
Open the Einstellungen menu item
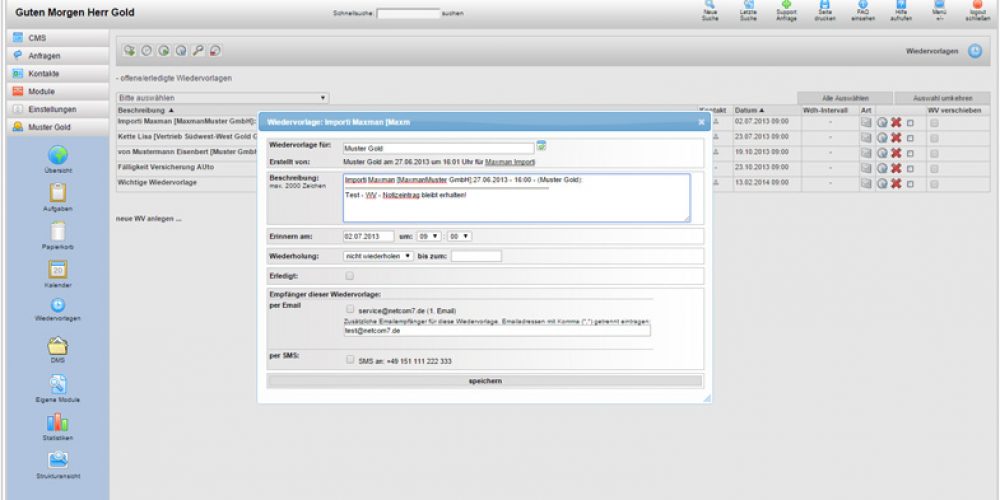[52, 109]
